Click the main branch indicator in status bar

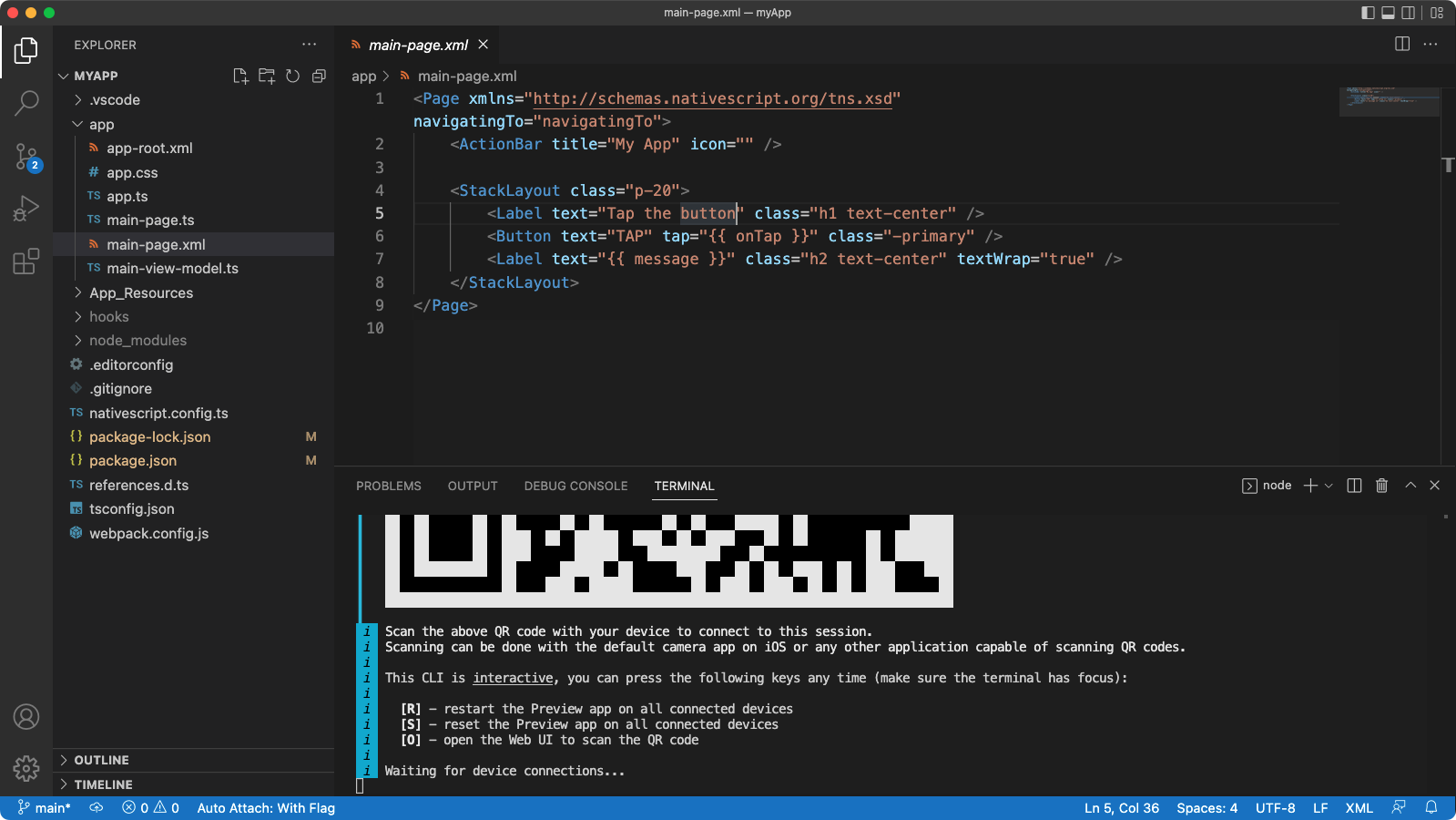coord(45,808)
